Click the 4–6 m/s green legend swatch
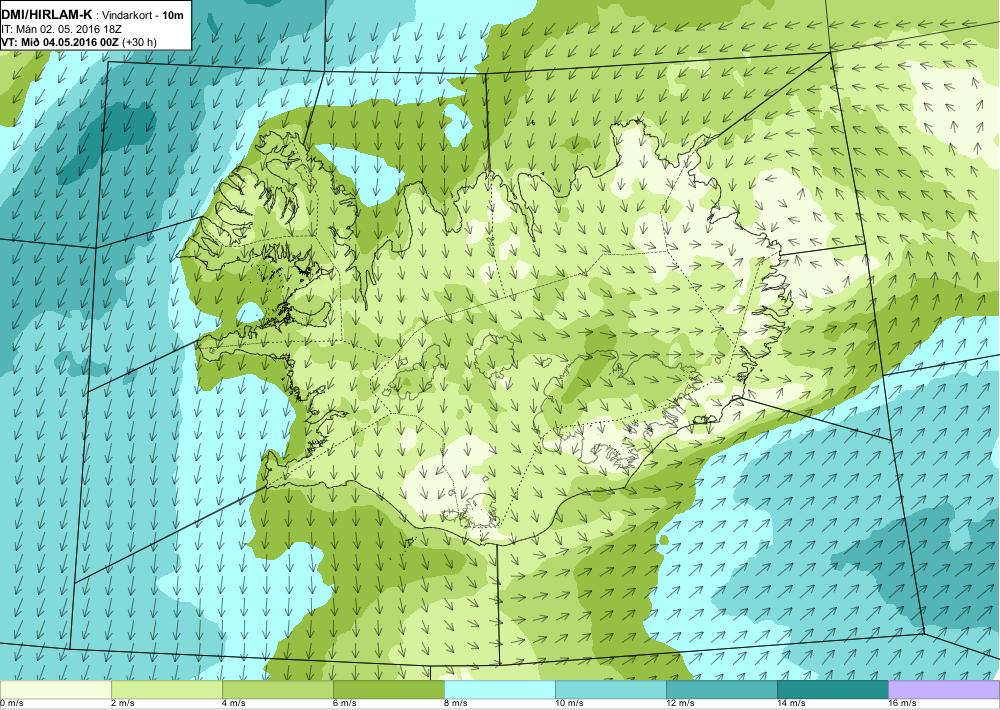1000x710 pixels. click(277, 690)
